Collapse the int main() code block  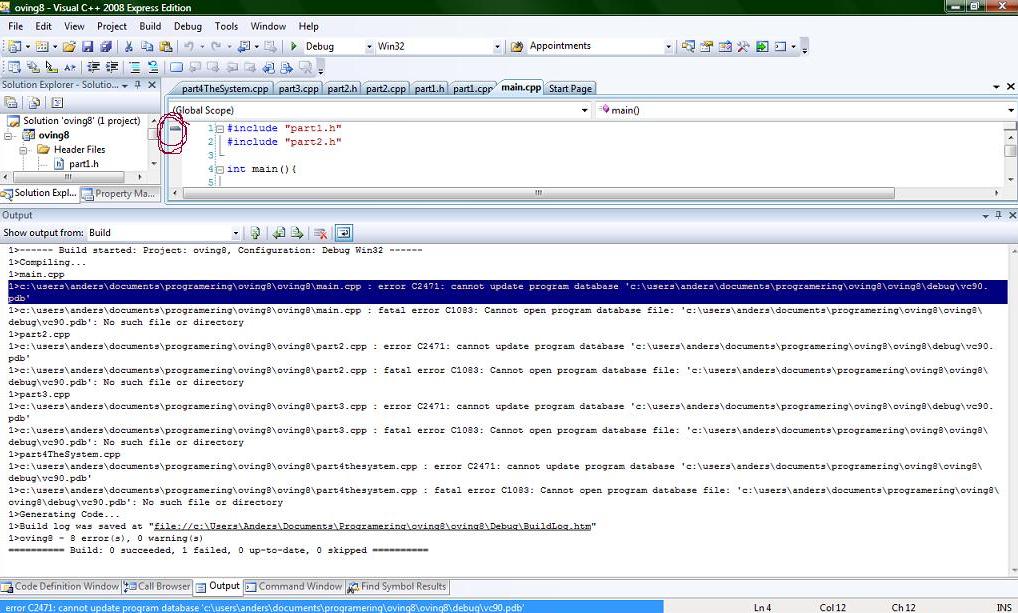(220, 169)
